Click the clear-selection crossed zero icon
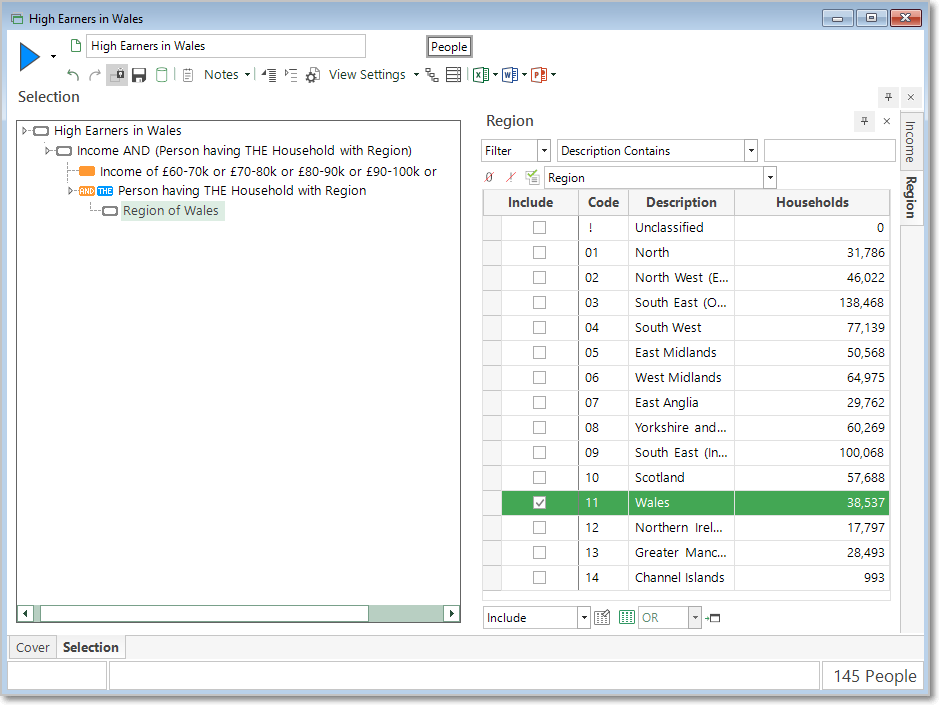The height and width of the screenshot is (705, 939). click(489, 177)
